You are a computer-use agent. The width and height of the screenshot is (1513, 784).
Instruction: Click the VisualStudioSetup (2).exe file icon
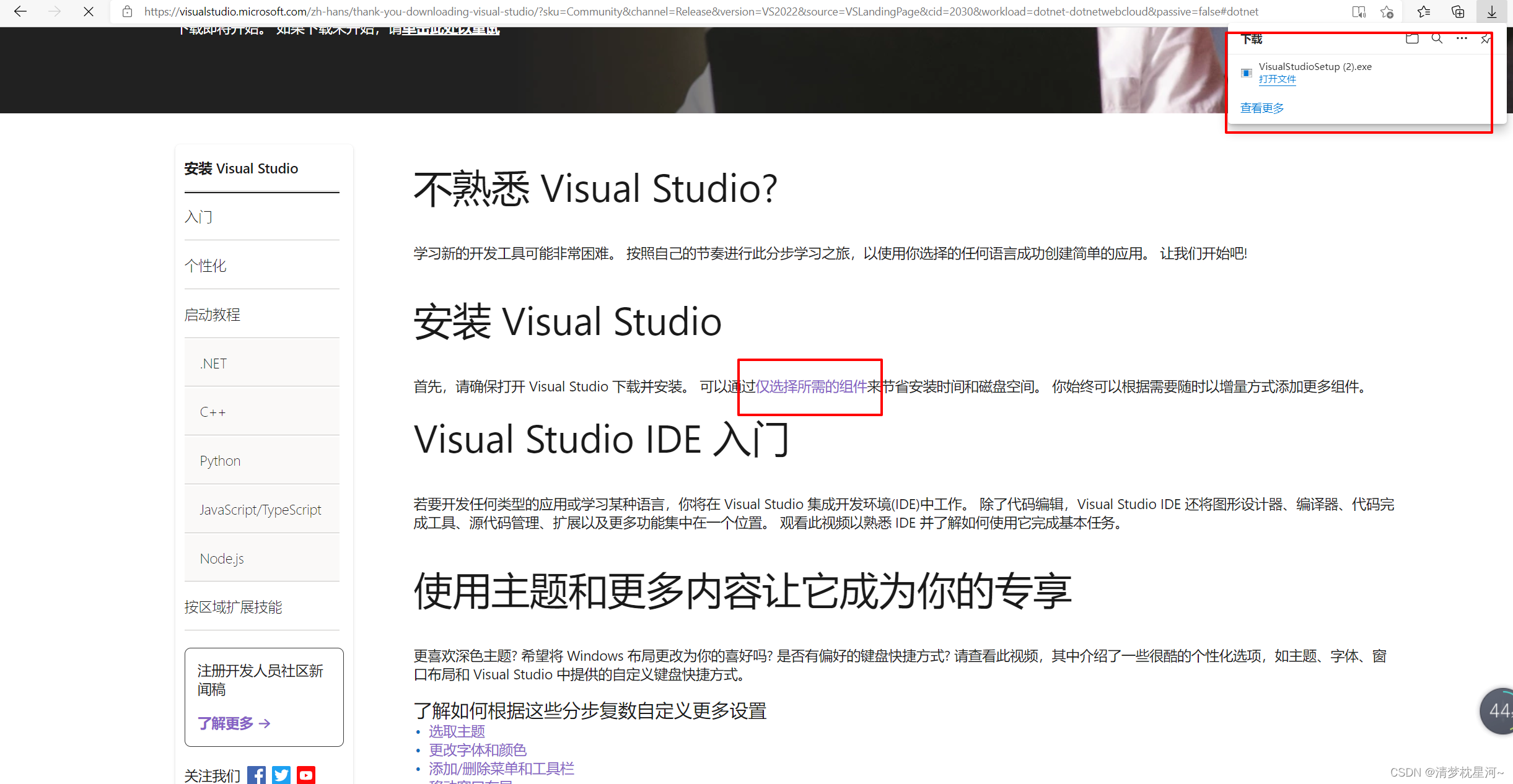(x=1247, y=73)
